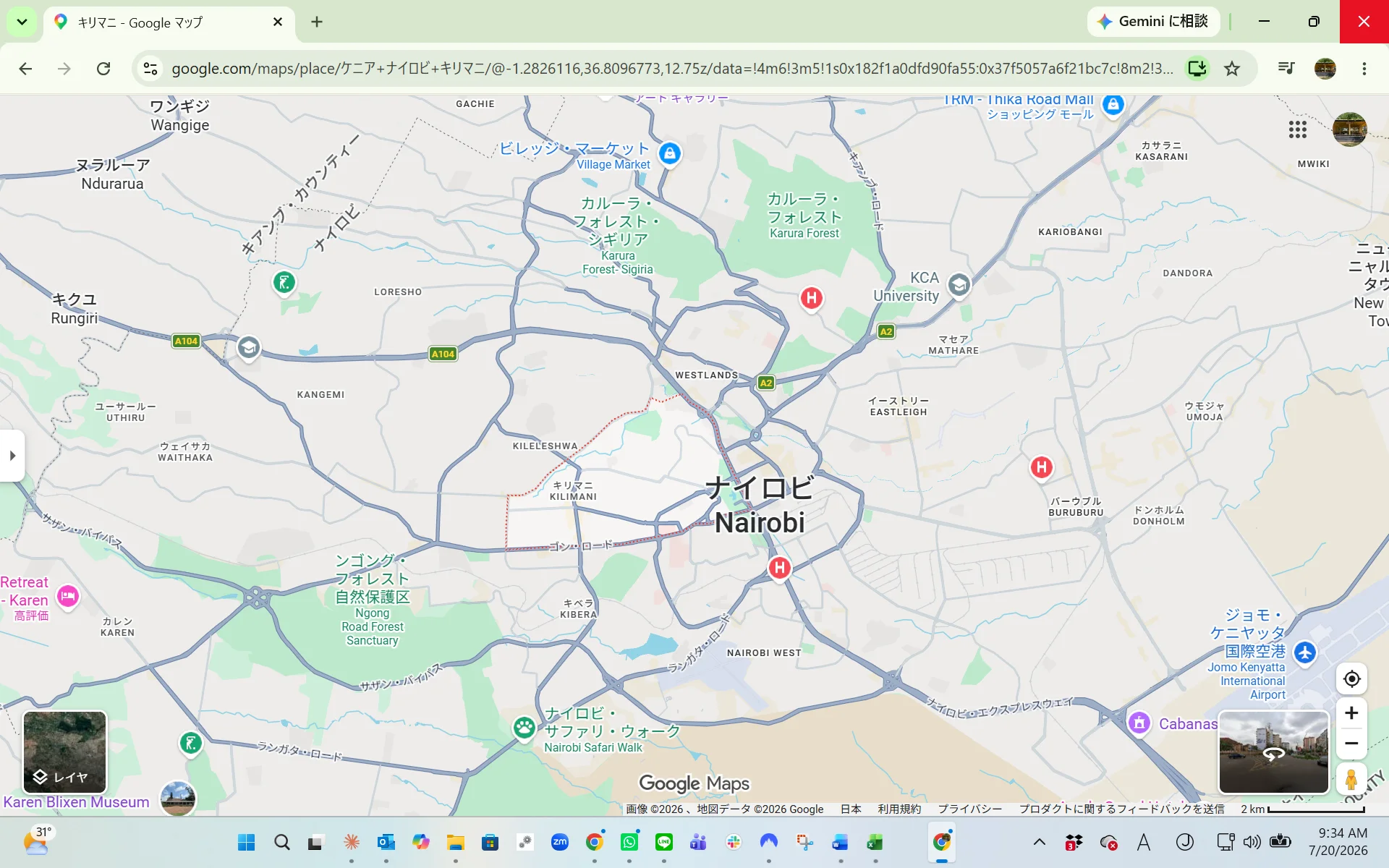Open the 利用規約 terms link

click(x=899, y=809)
